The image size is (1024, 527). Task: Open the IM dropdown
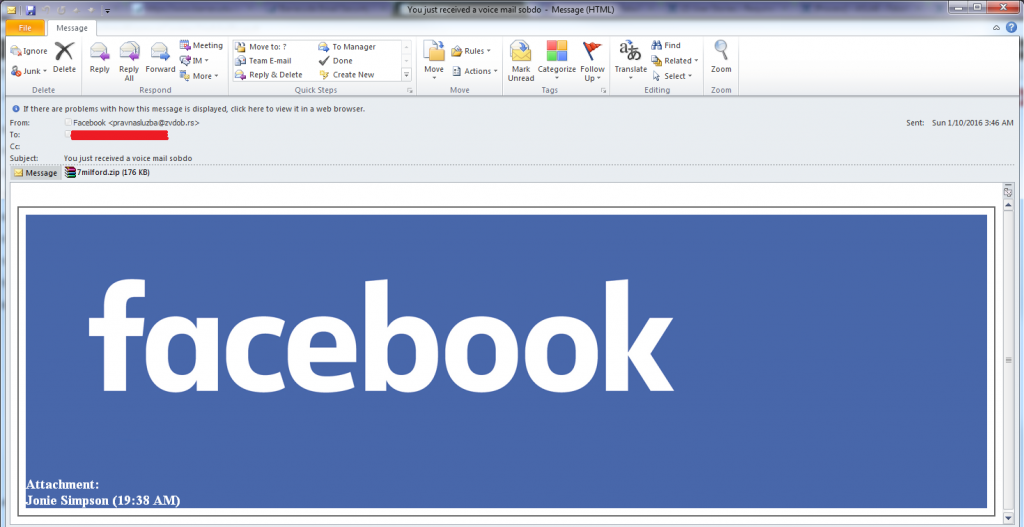195,61
